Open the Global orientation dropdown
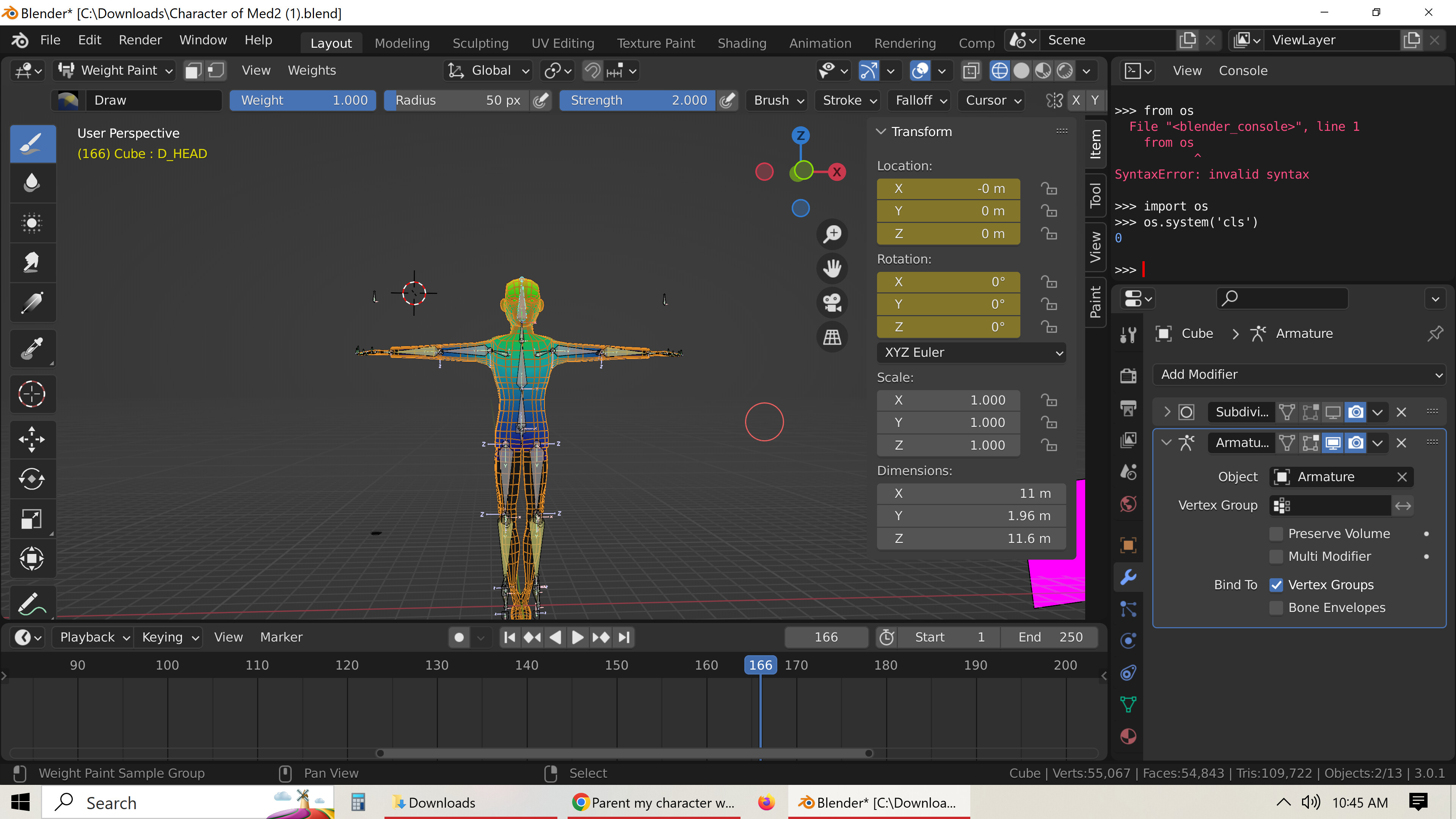This screenshot has height=819, width=1456. (x=490, y=71)
